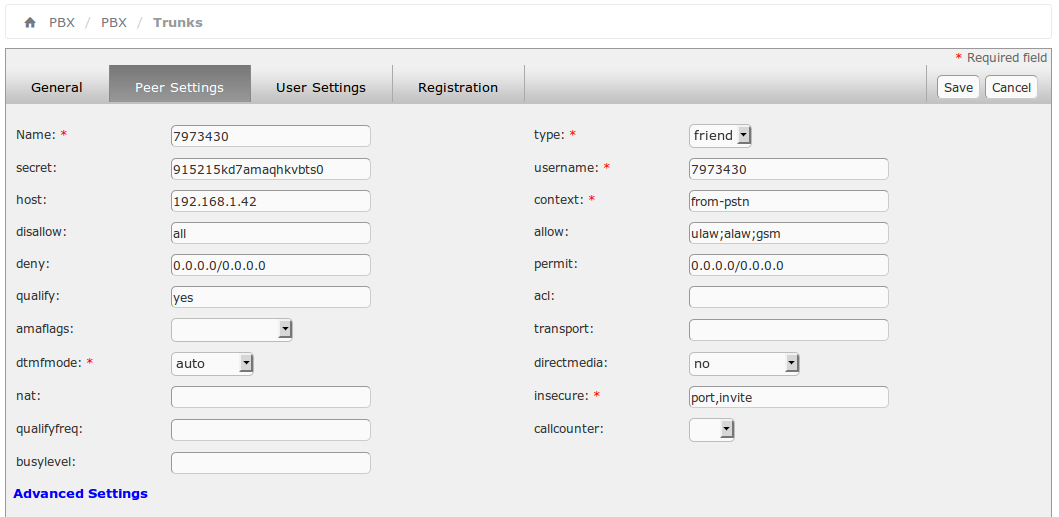Image resolution: width=1059 pixels, height=517 pixels.
Task: Focus the empty transport input field
Action: pyautogui.click(x=789, y=330)
